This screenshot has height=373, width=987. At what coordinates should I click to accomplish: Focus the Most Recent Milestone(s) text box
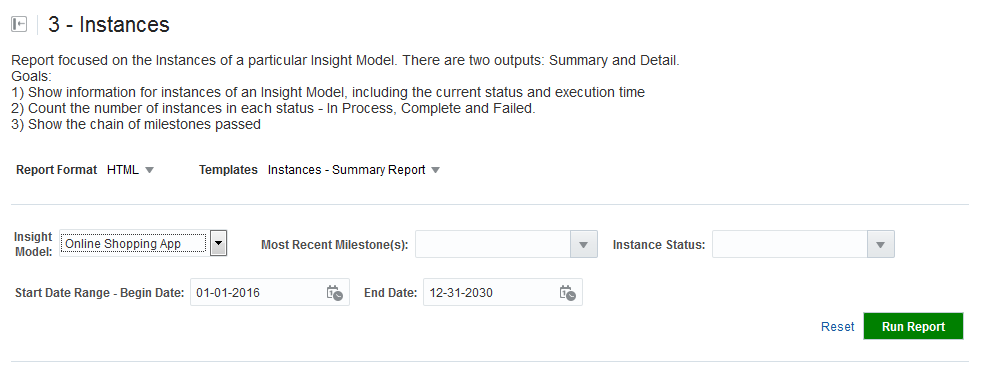coord(493,244)
